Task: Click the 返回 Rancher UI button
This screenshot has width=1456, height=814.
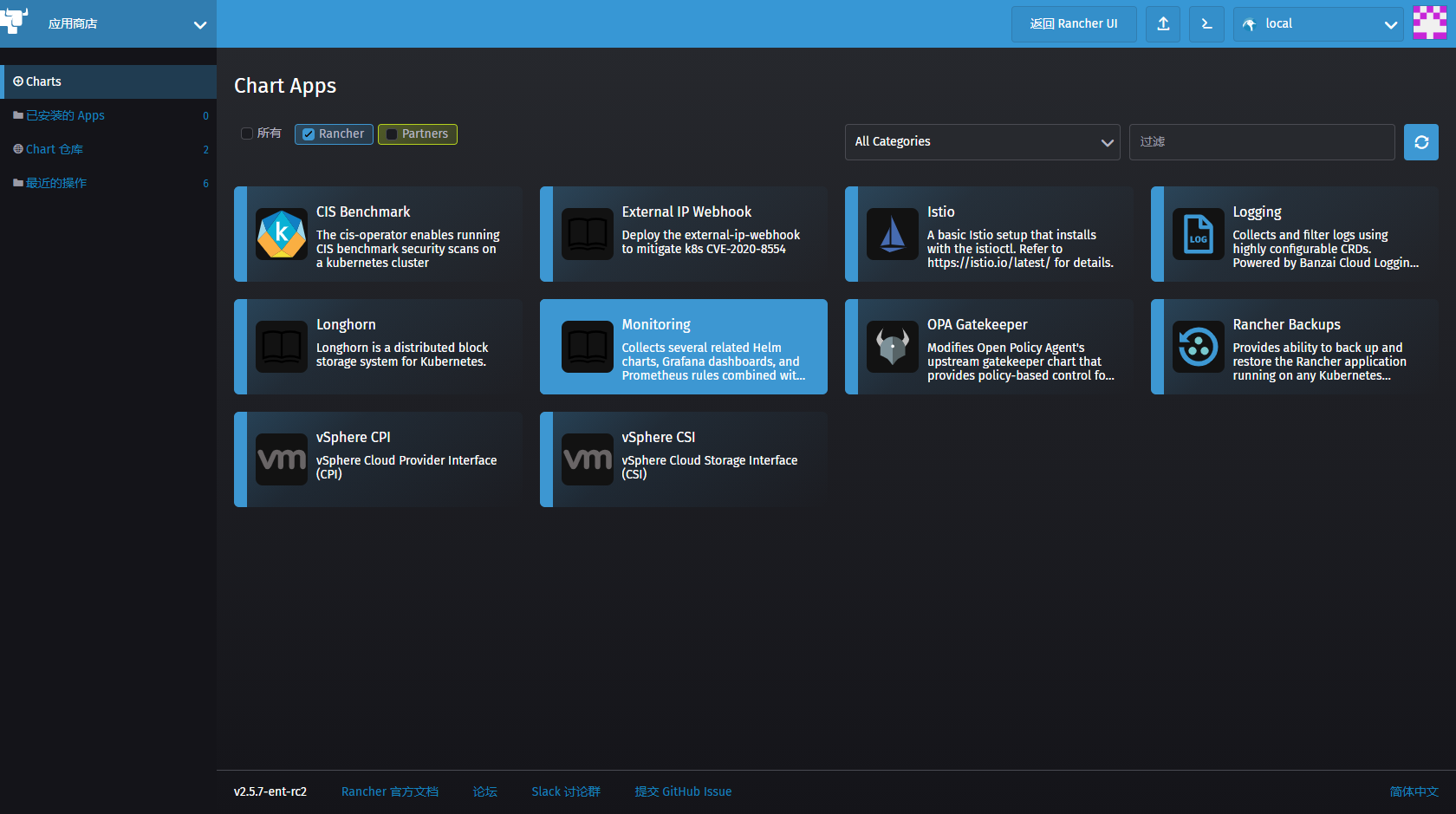Action: tap(1074, 24)
